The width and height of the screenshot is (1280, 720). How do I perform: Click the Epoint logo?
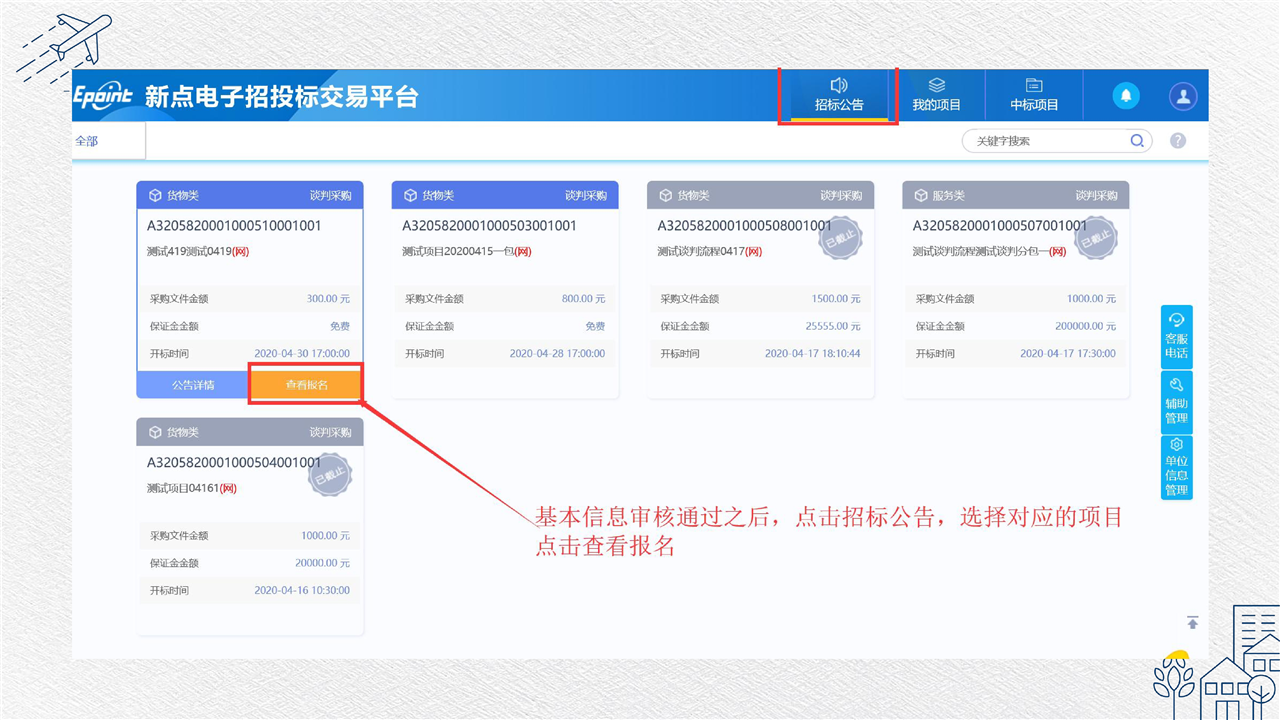[x=104, y=96]
